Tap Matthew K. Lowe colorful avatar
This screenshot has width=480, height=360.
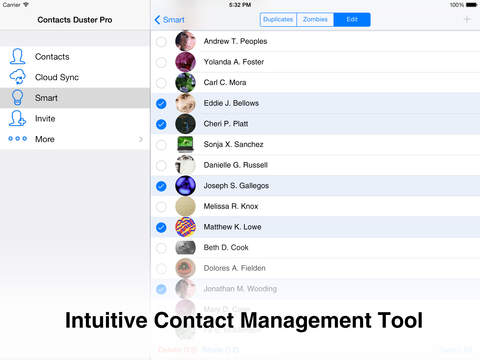tap(185, 227)
